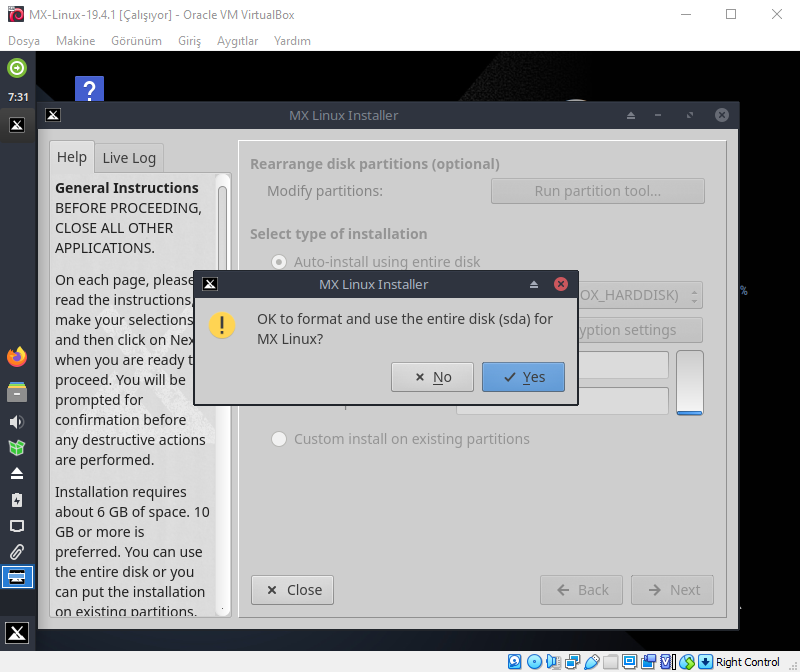Screen dimensions: 800x672
Task: Click VirtualBox audio status icon
Action: [553, 662]
